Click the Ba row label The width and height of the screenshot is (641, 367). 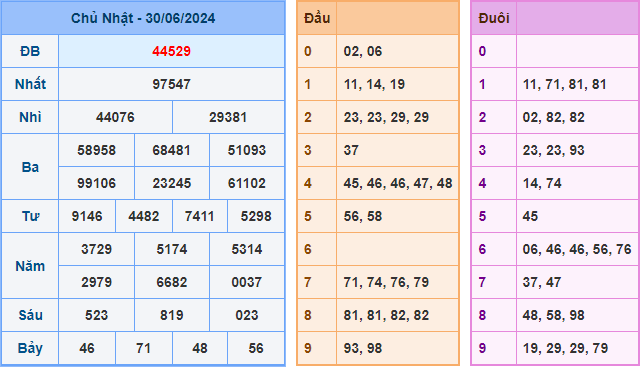click(x=30, y=167)
